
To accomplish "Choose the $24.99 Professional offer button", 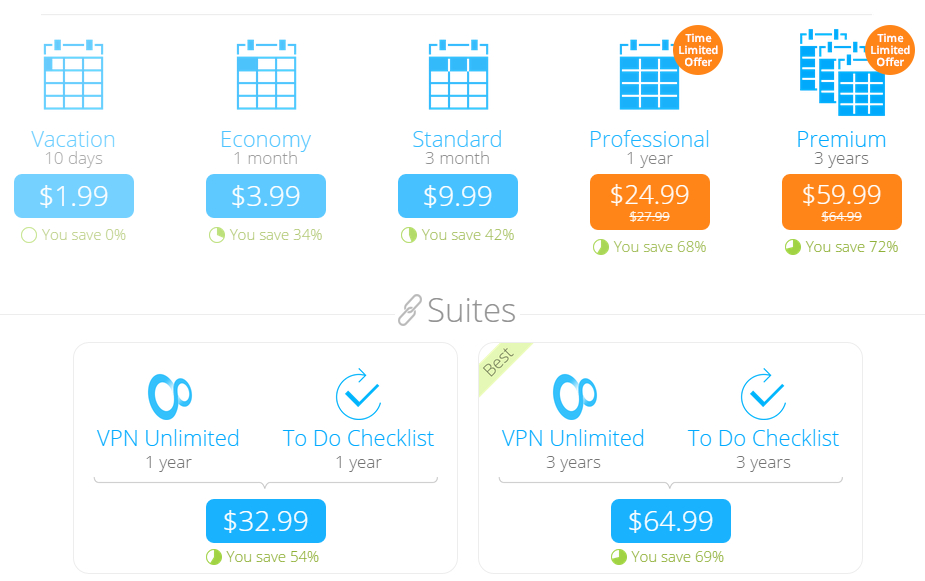I will point(650,202).
